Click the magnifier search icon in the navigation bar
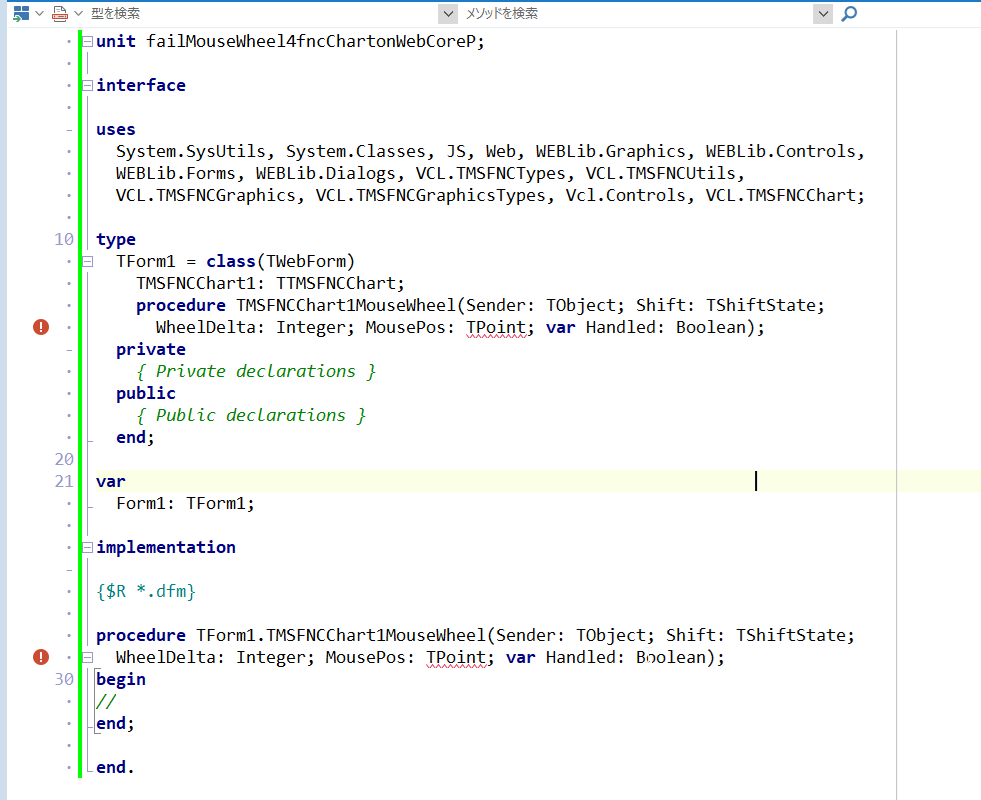 [x=849, y=13]
